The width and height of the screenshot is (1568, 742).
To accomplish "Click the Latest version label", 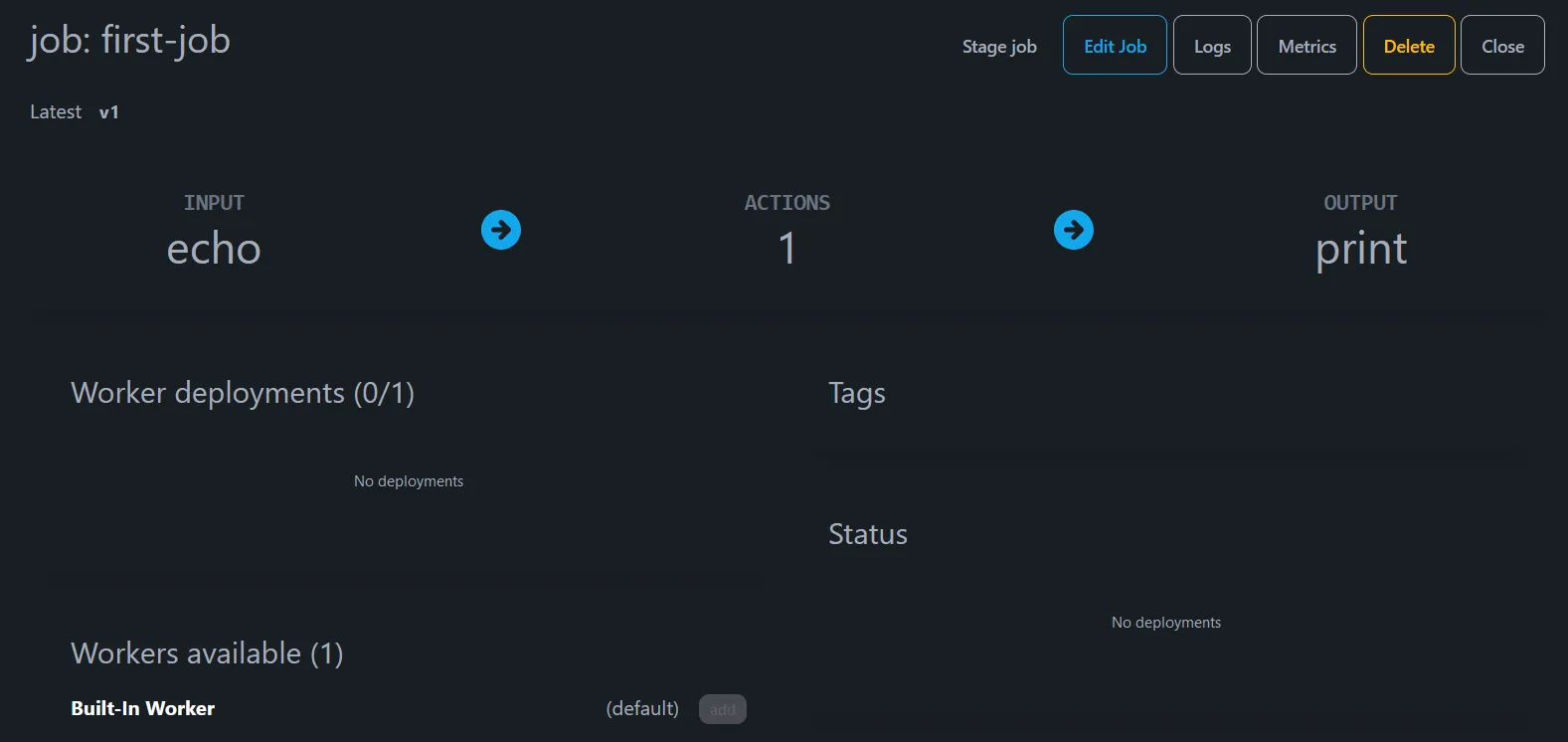I will tap(56, 112).
